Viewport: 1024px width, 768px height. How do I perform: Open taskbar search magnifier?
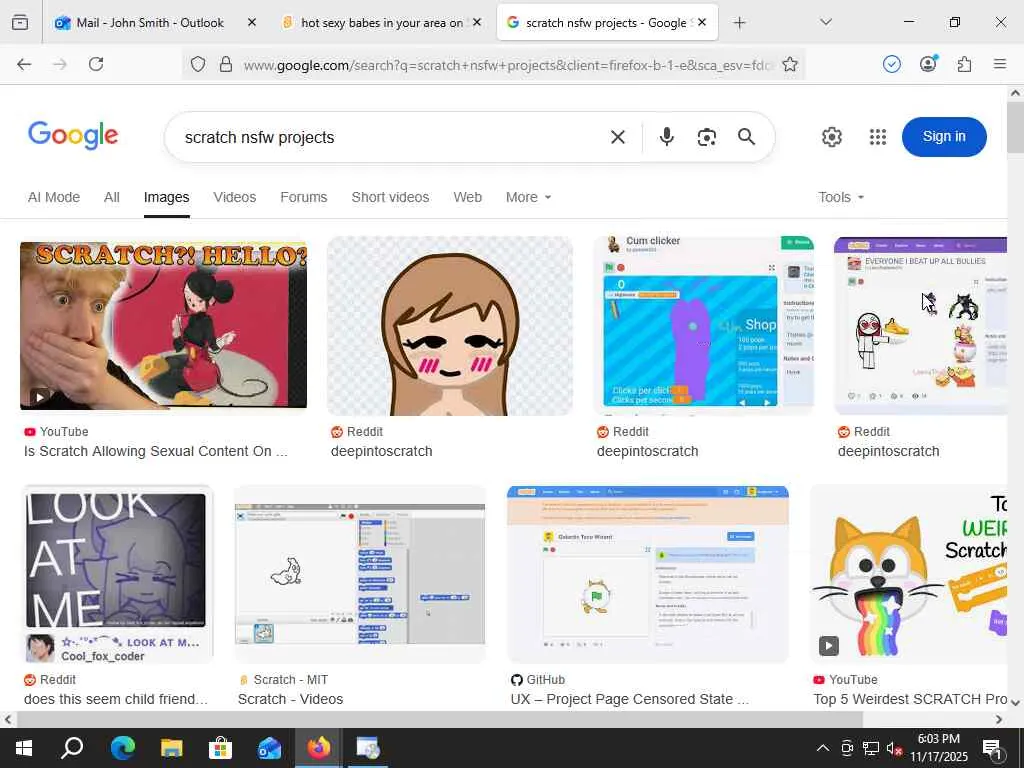(72, 747)
